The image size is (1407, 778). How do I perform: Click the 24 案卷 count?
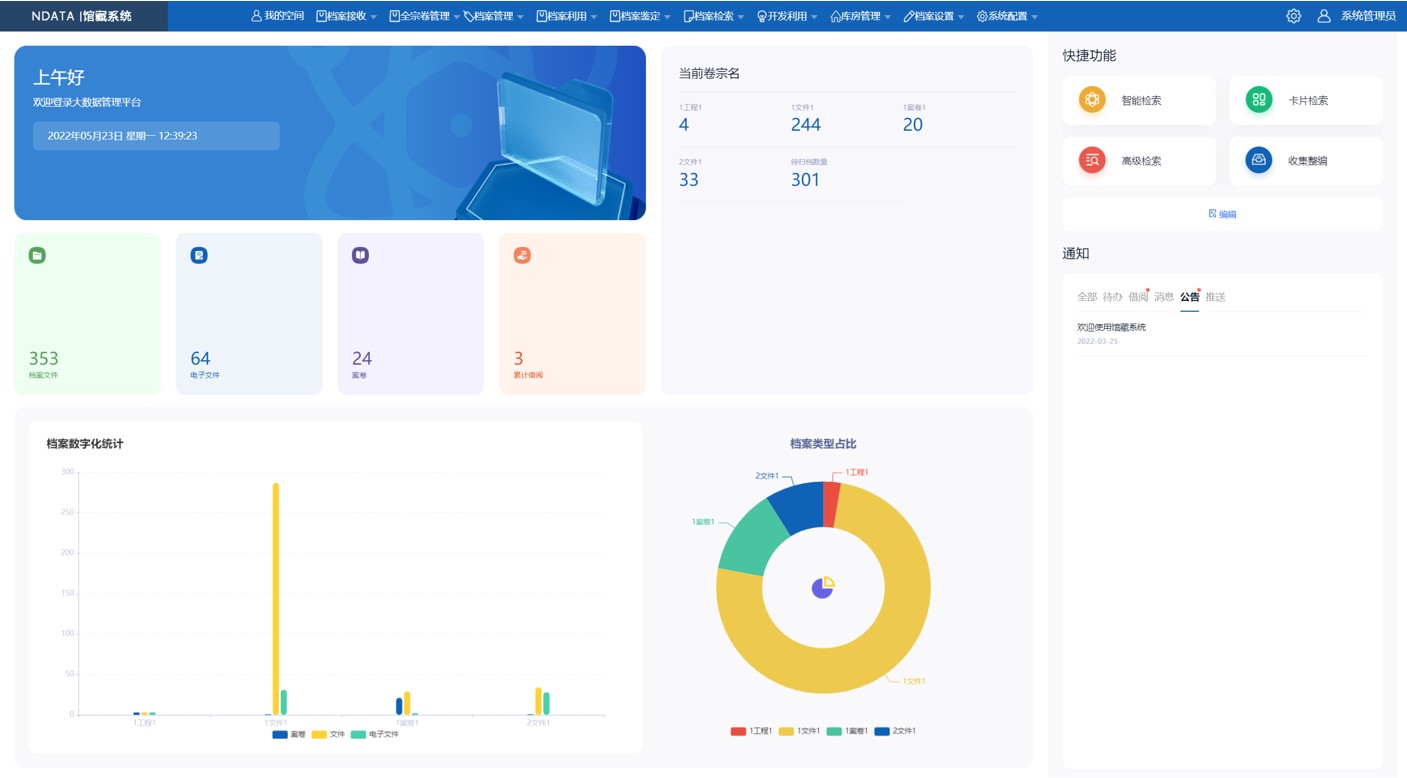pyautogui.click(x=362, y=358)
